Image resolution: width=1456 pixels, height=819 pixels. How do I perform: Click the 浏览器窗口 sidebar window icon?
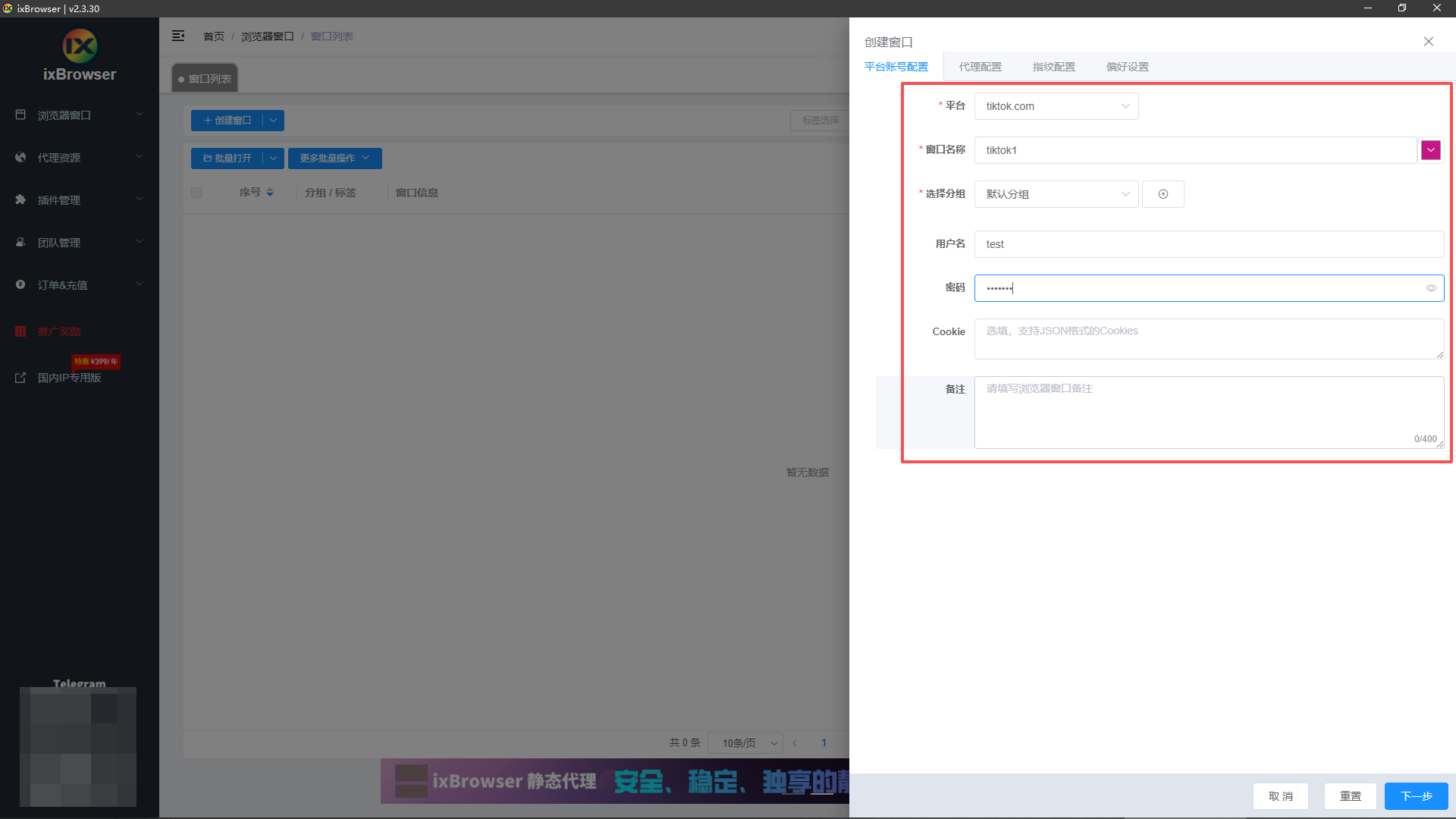coord(20,115)
